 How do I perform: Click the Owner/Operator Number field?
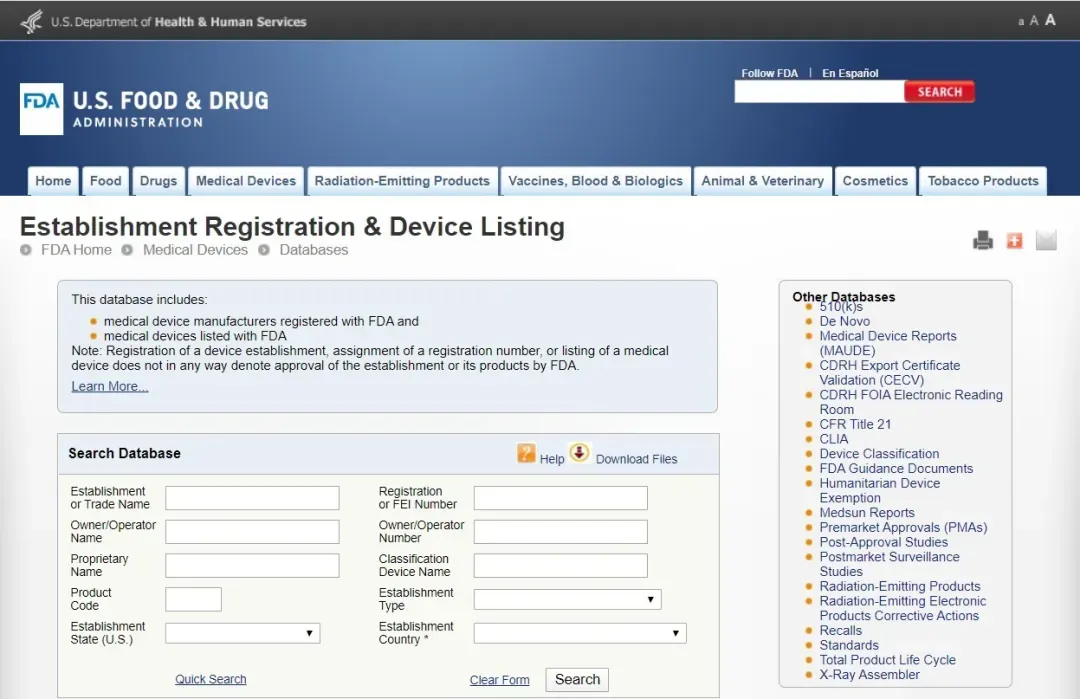561,532
